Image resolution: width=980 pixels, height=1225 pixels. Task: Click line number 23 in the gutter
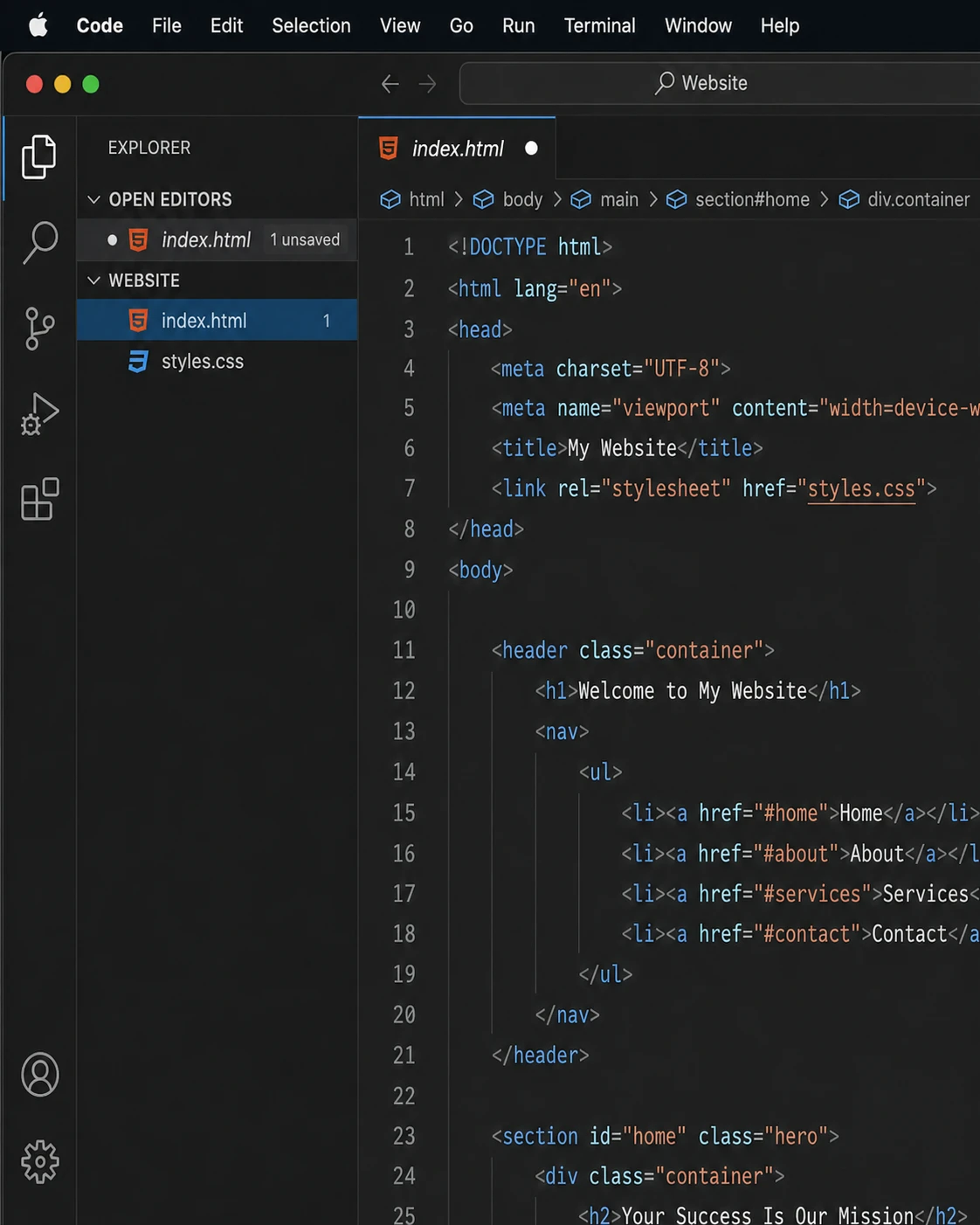click(404, 1136)
